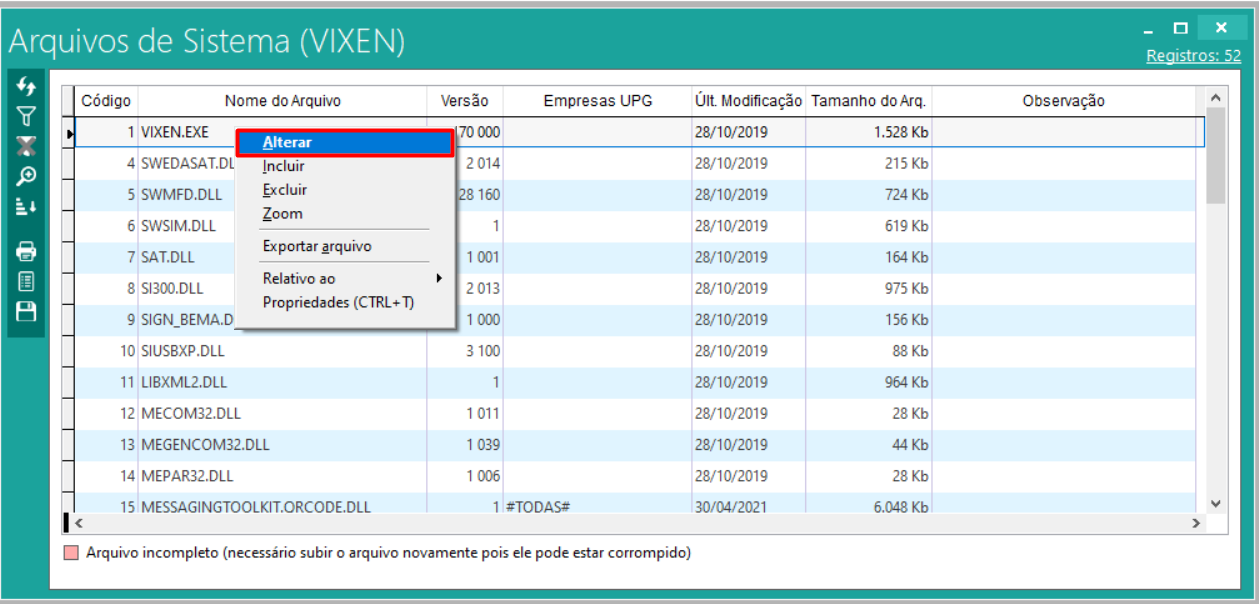Open the report list document icon
Image resolution: width=1259 pixels, height=604 pixels.
pyautogui.click(x=26, y=281)
